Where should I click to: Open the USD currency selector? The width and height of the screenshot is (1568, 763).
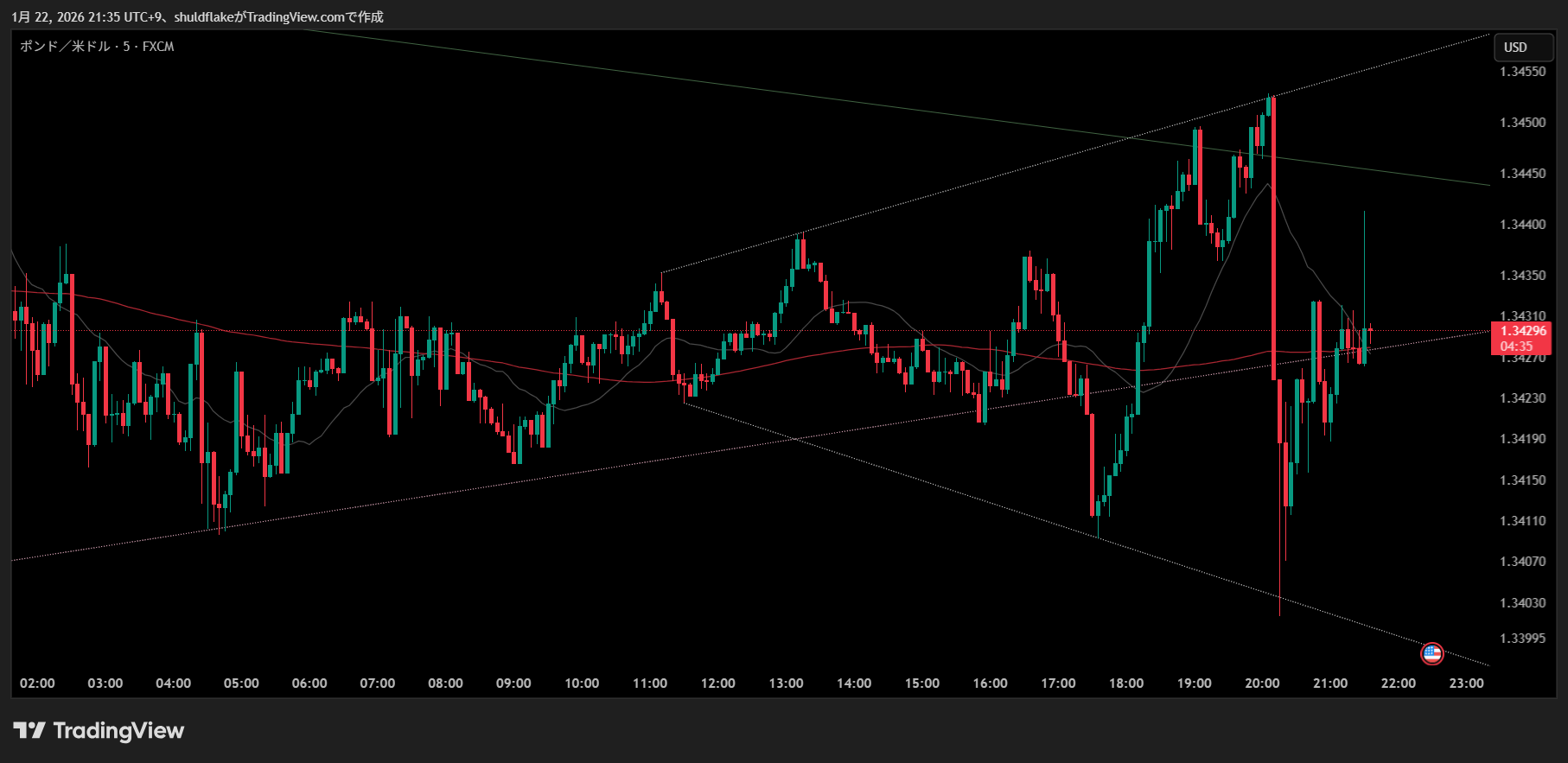click(x=1522, y=48)
